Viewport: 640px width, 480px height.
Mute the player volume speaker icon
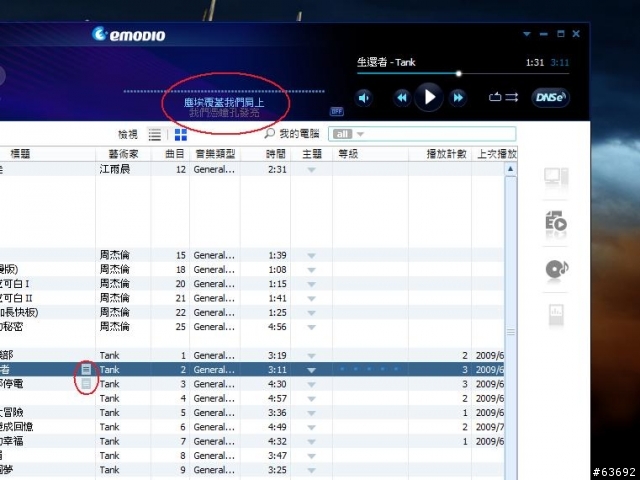(363, 98)
